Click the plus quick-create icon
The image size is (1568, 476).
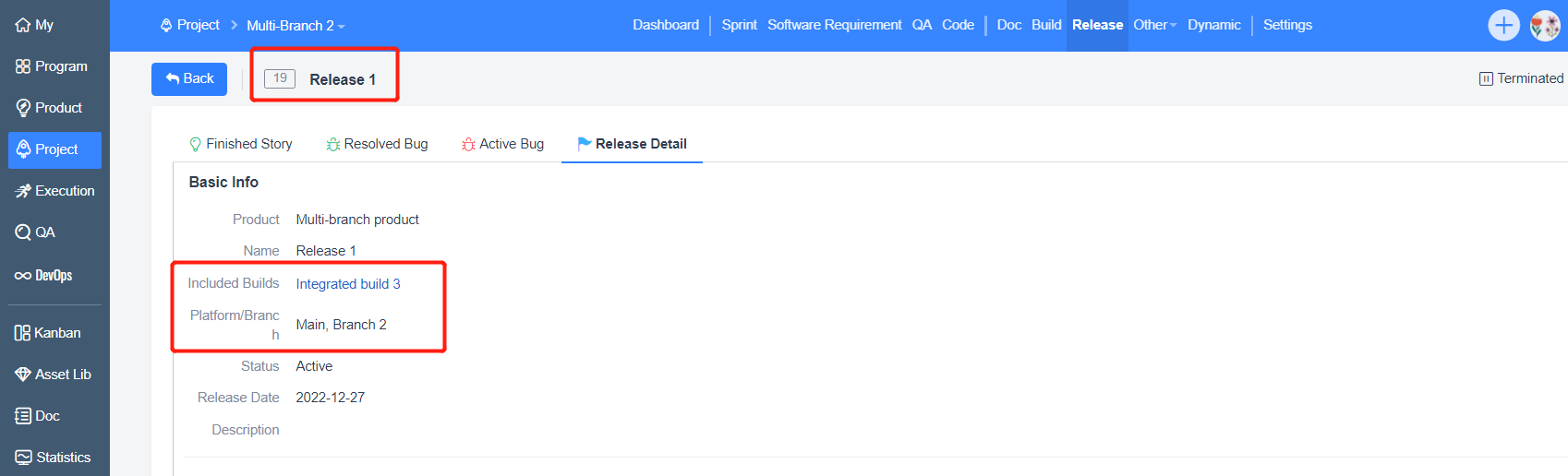1503,25
